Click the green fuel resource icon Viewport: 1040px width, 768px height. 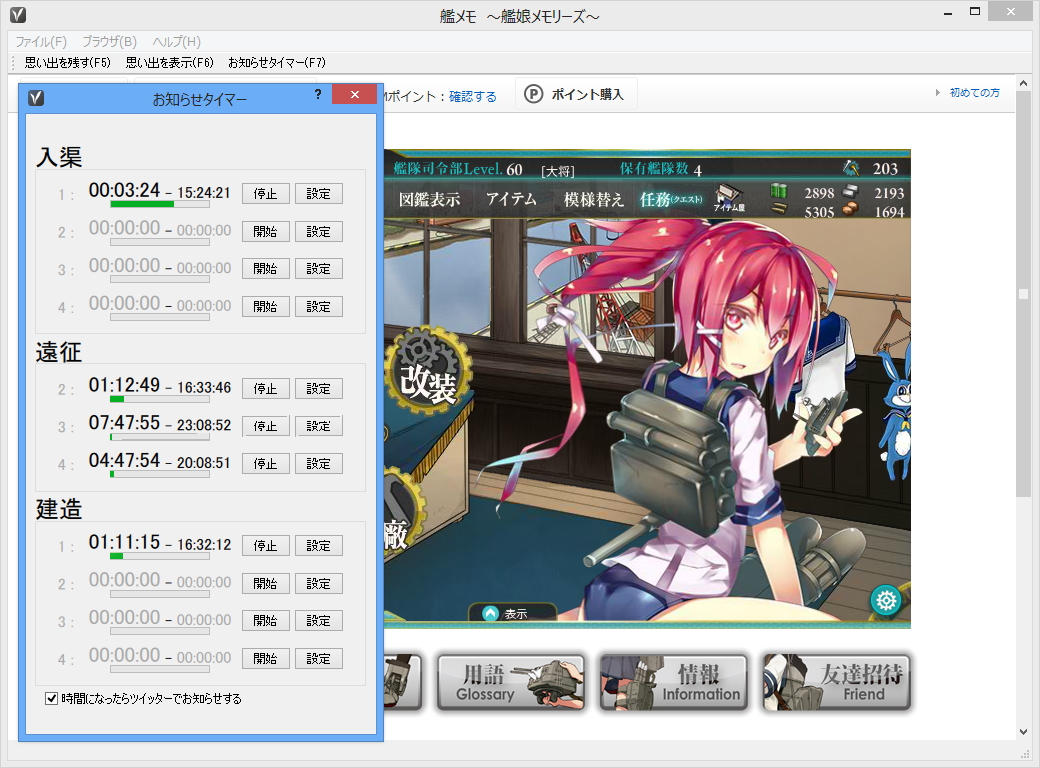coord(779,192)
